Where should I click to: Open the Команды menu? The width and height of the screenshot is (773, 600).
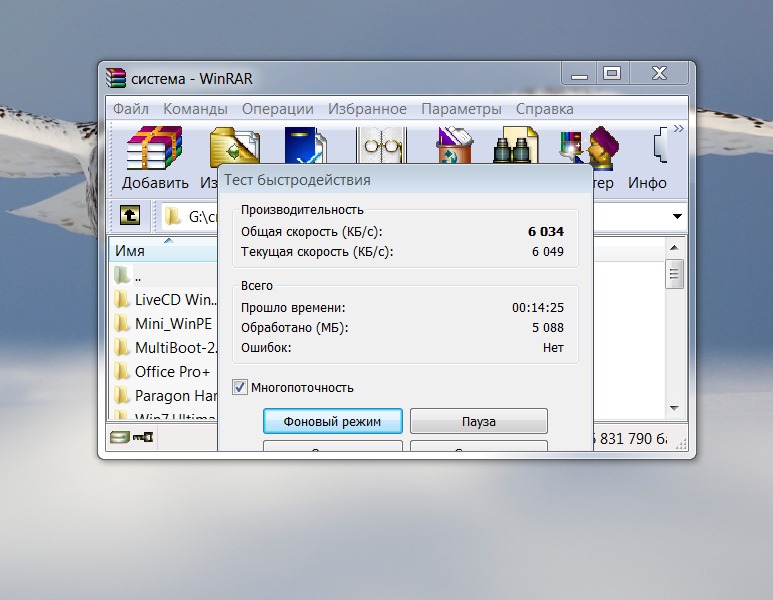click(x=195, y=109)
